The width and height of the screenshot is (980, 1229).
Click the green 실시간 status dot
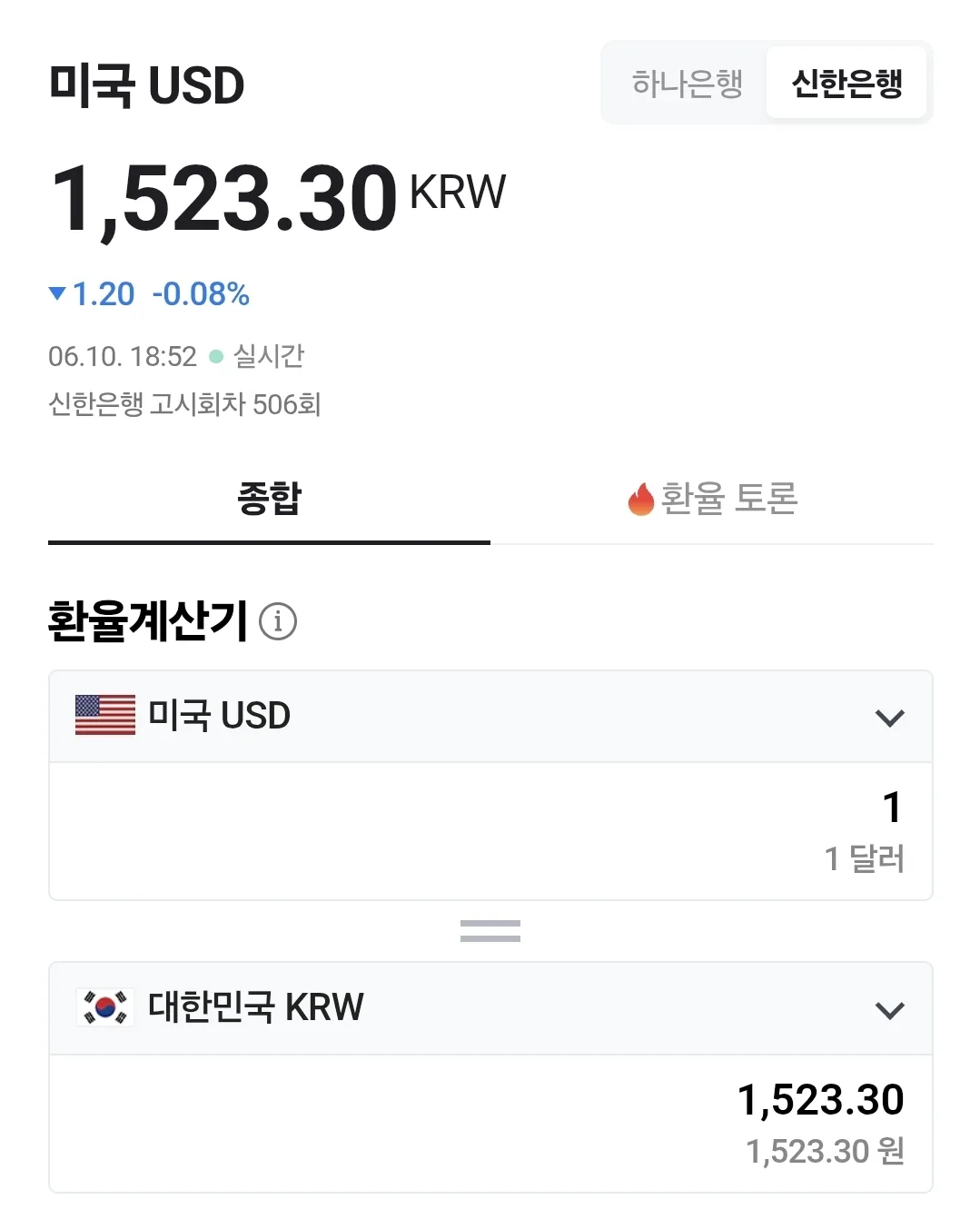click(x=216, y=356)
